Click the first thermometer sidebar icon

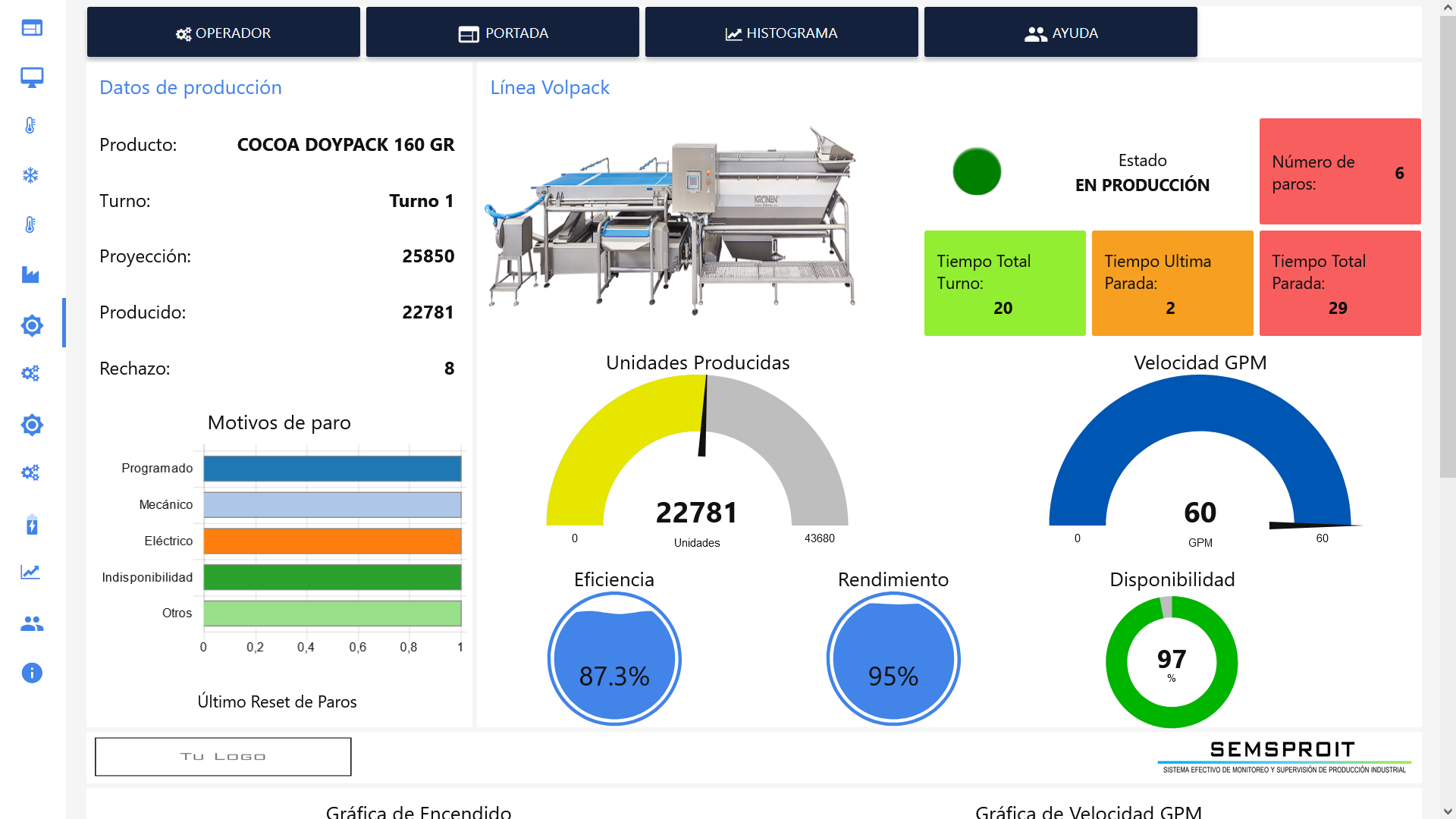coord(30,126)
